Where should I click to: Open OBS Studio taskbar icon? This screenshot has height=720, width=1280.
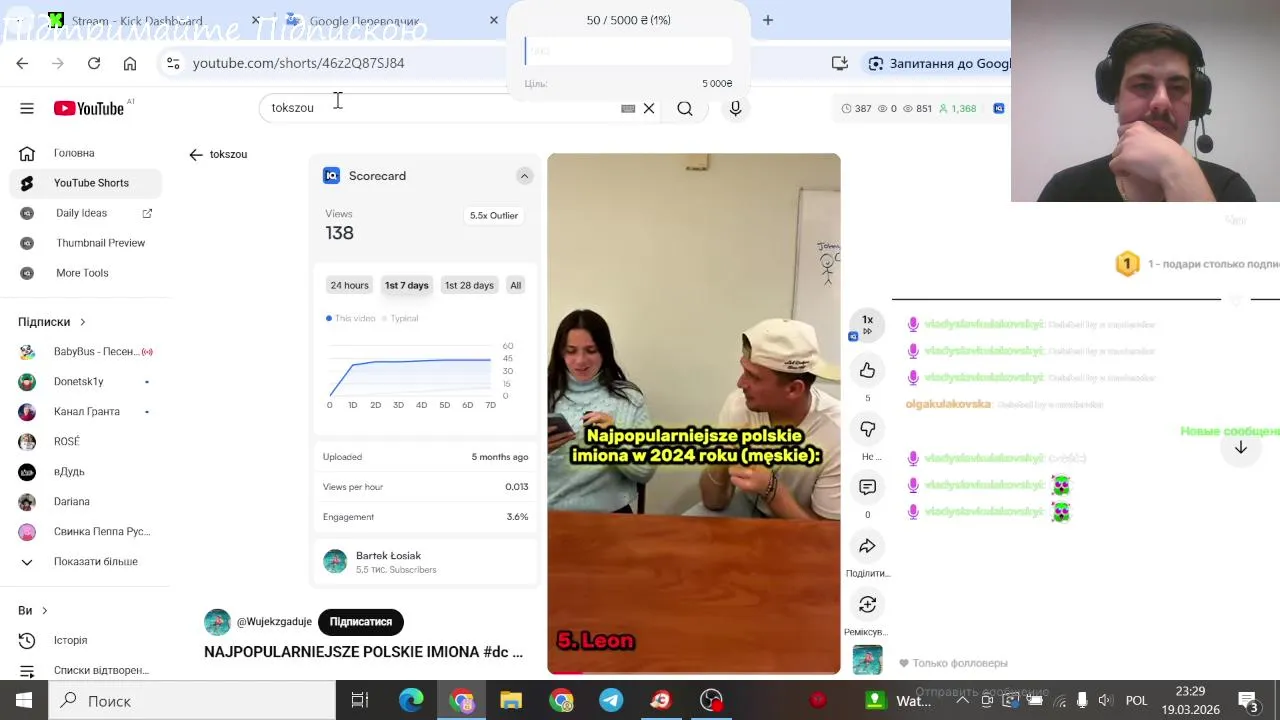711,700
